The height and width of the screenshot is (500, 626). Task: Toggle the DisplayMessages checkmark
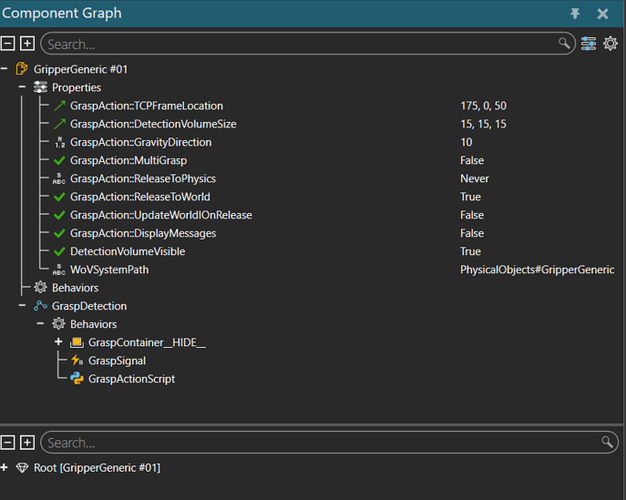tap(59, 233)
